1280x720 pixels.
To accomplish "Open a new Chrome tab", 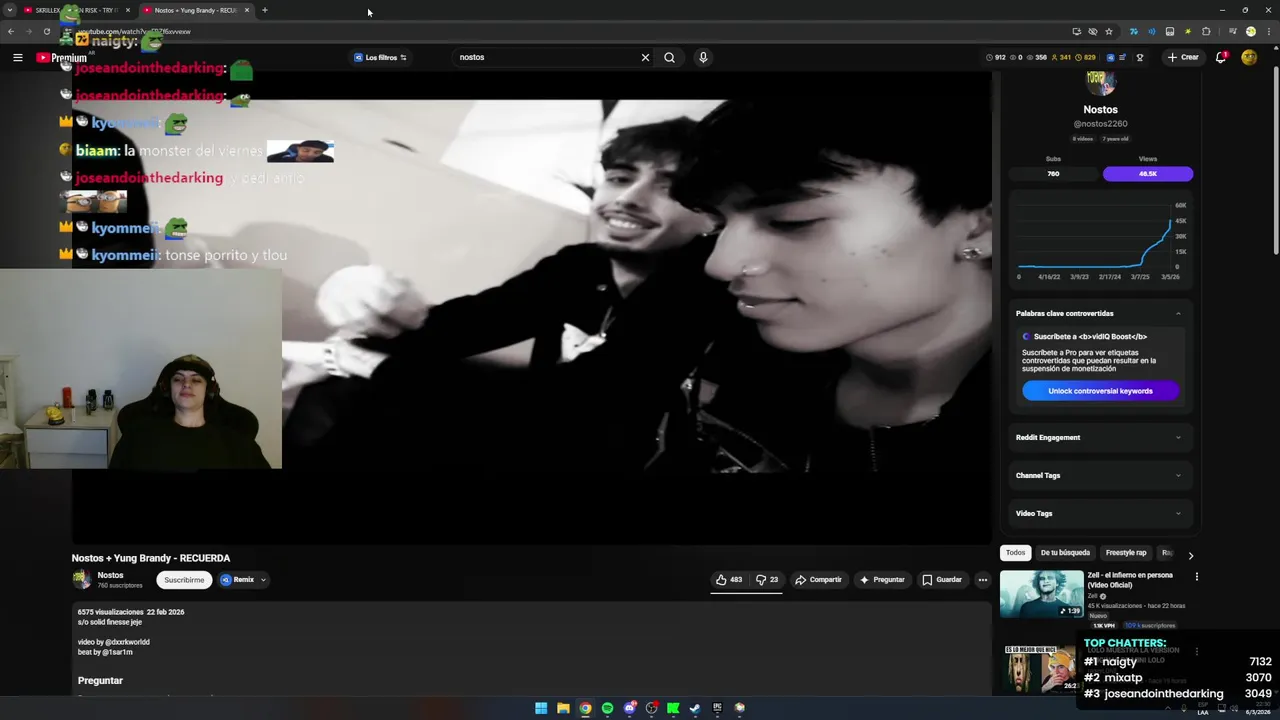I will (264, 10).
